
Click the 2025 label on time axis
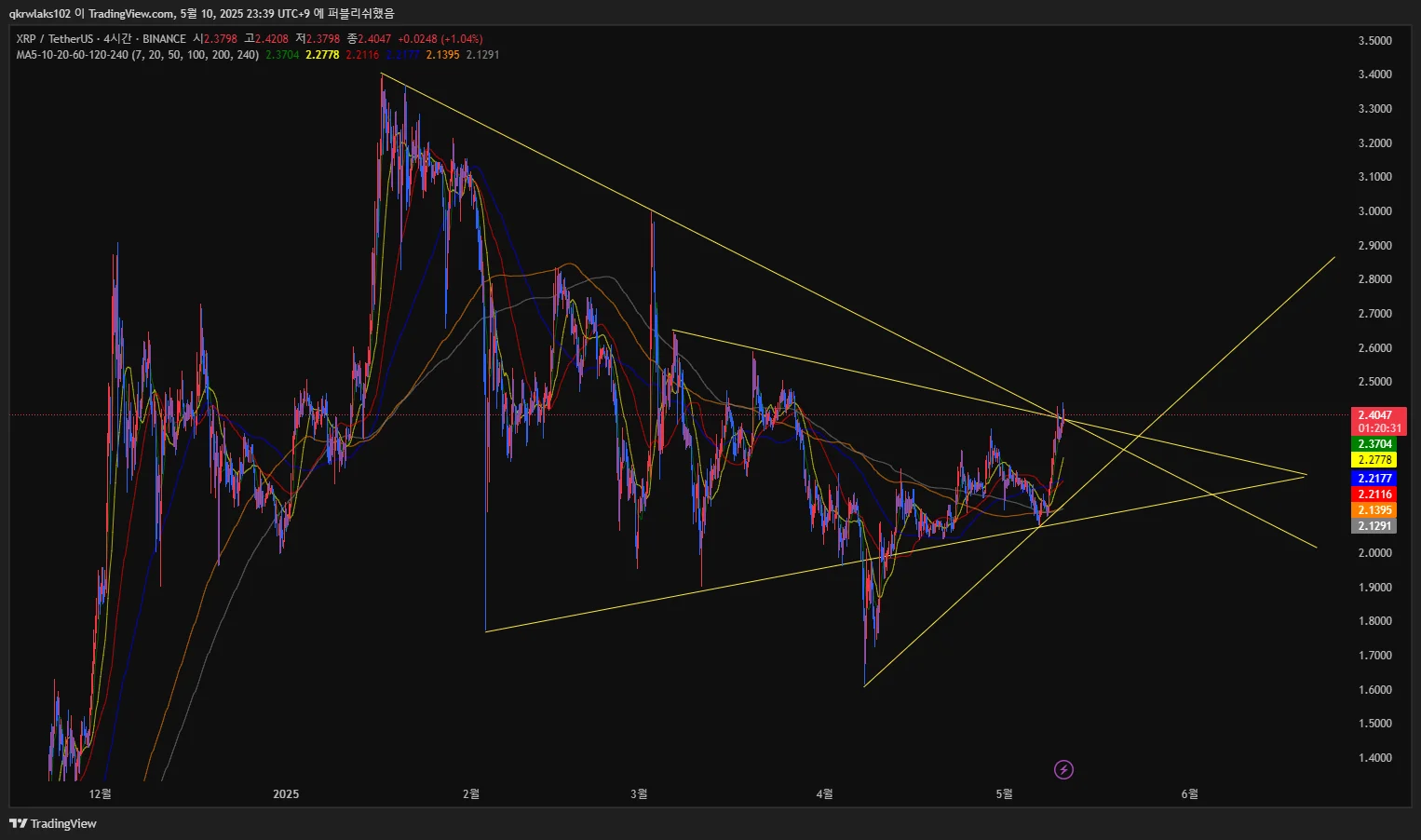click(286, 794)
